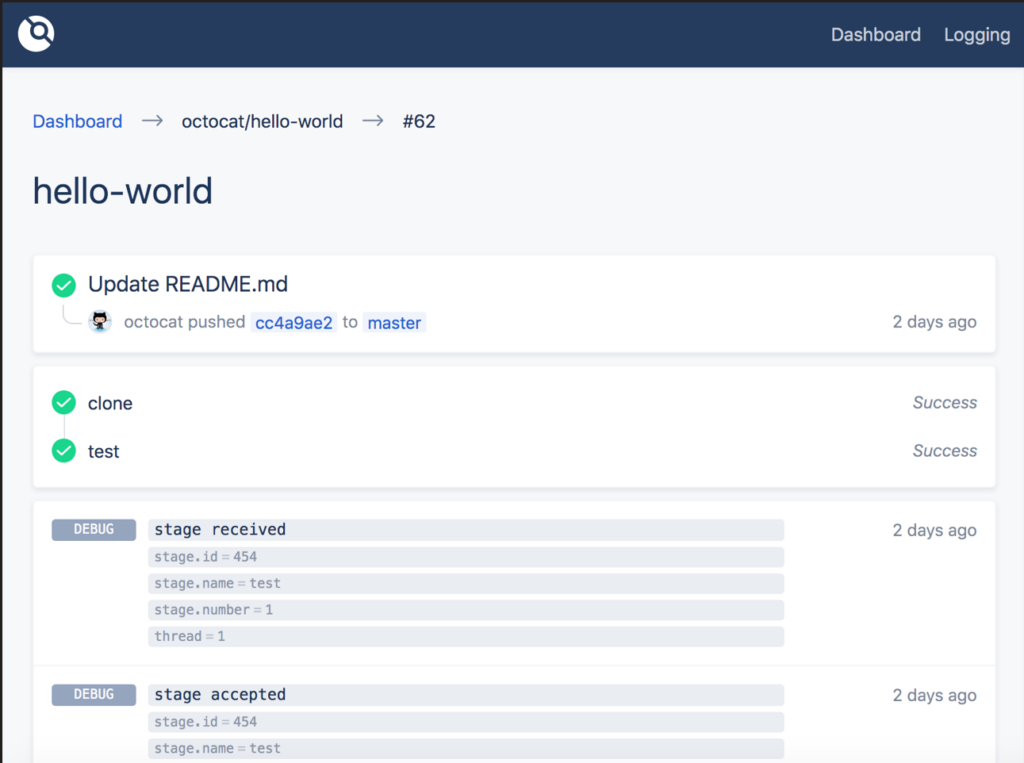1024x763 pixels.
Task: Click DEBUG badge of stage accepted entry
Action: pyautogui.click(x=94, y=694)
